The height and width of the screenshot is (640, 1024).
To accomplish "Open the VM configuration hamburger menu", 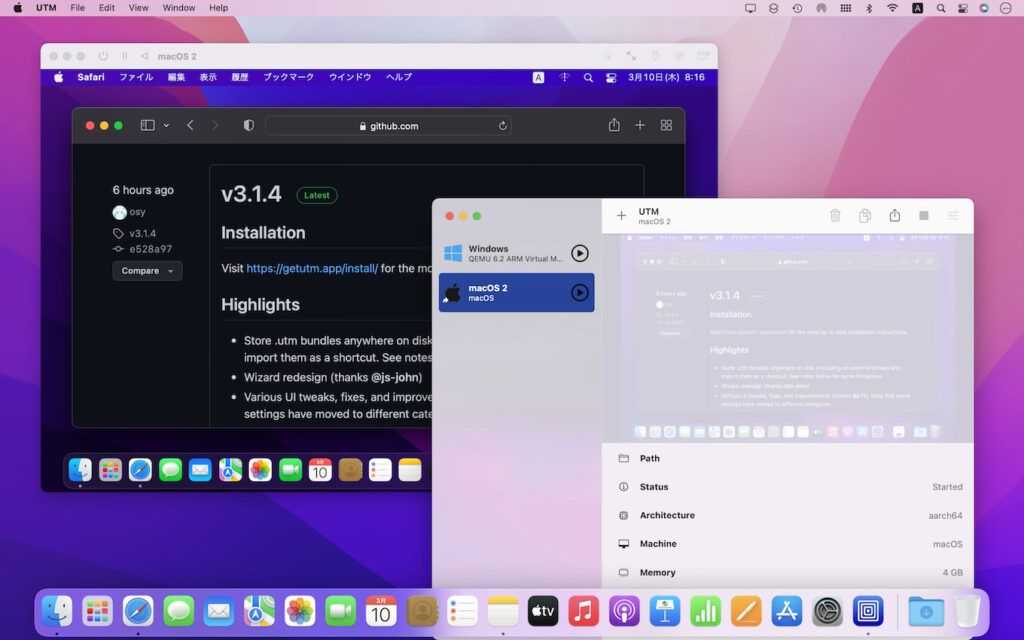I will [951, 215].
